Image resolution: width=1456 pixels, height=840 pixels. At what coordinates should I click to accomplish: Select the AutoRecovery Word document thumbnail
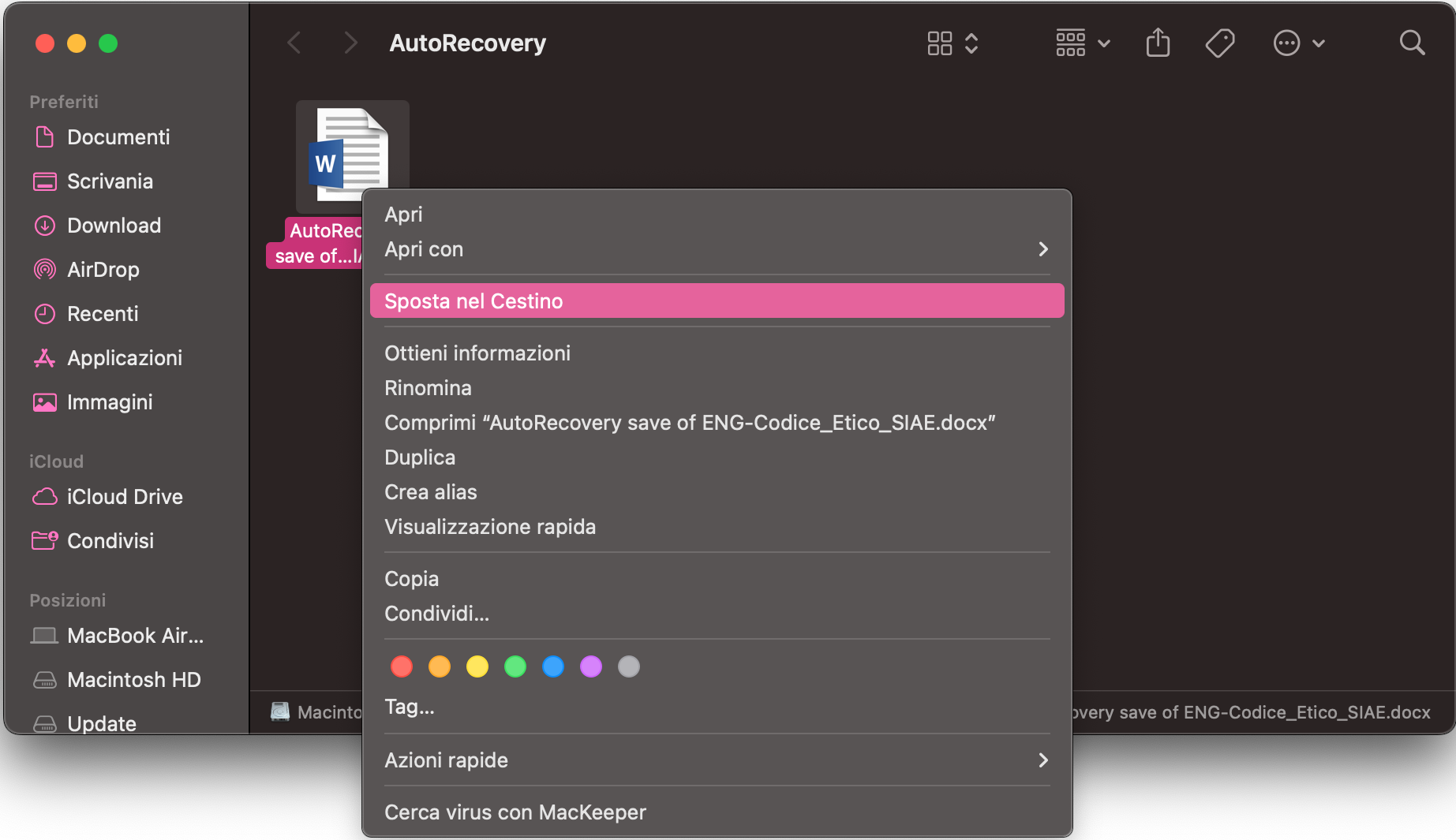(352, 155)
